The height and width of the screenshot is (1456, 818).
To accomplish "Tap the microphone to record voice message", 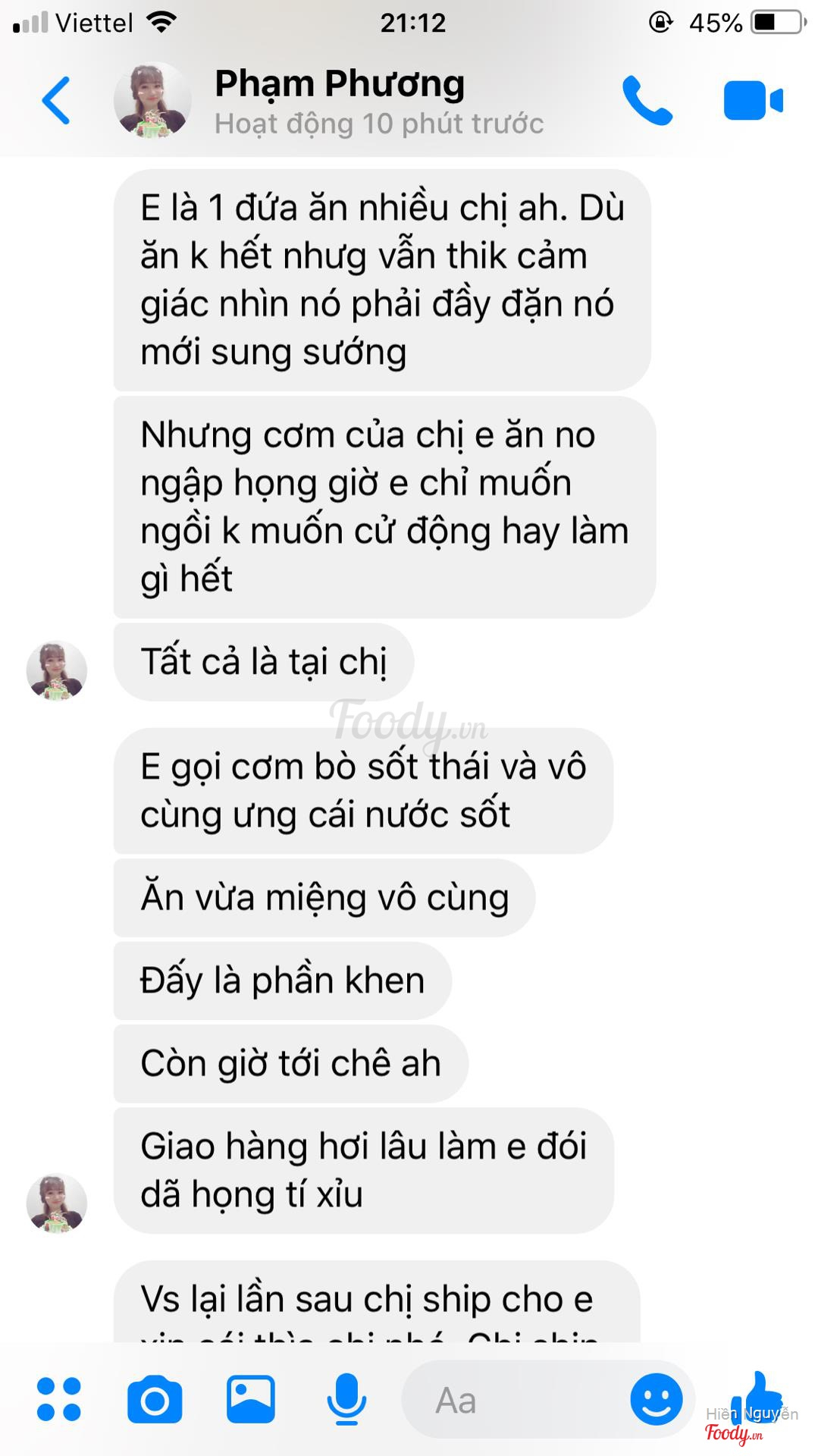I will pyautogui.click(x=346, y=1399).
